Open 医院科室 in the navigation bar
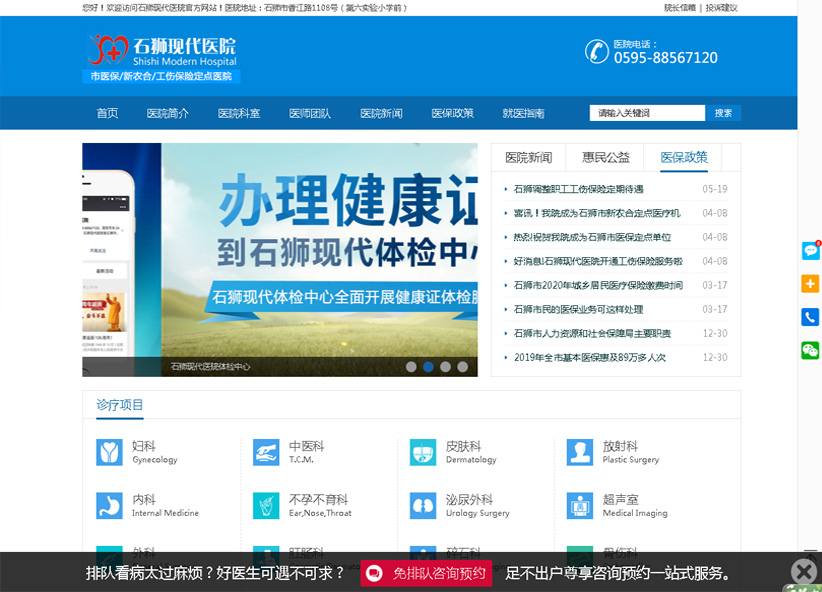 239,114
